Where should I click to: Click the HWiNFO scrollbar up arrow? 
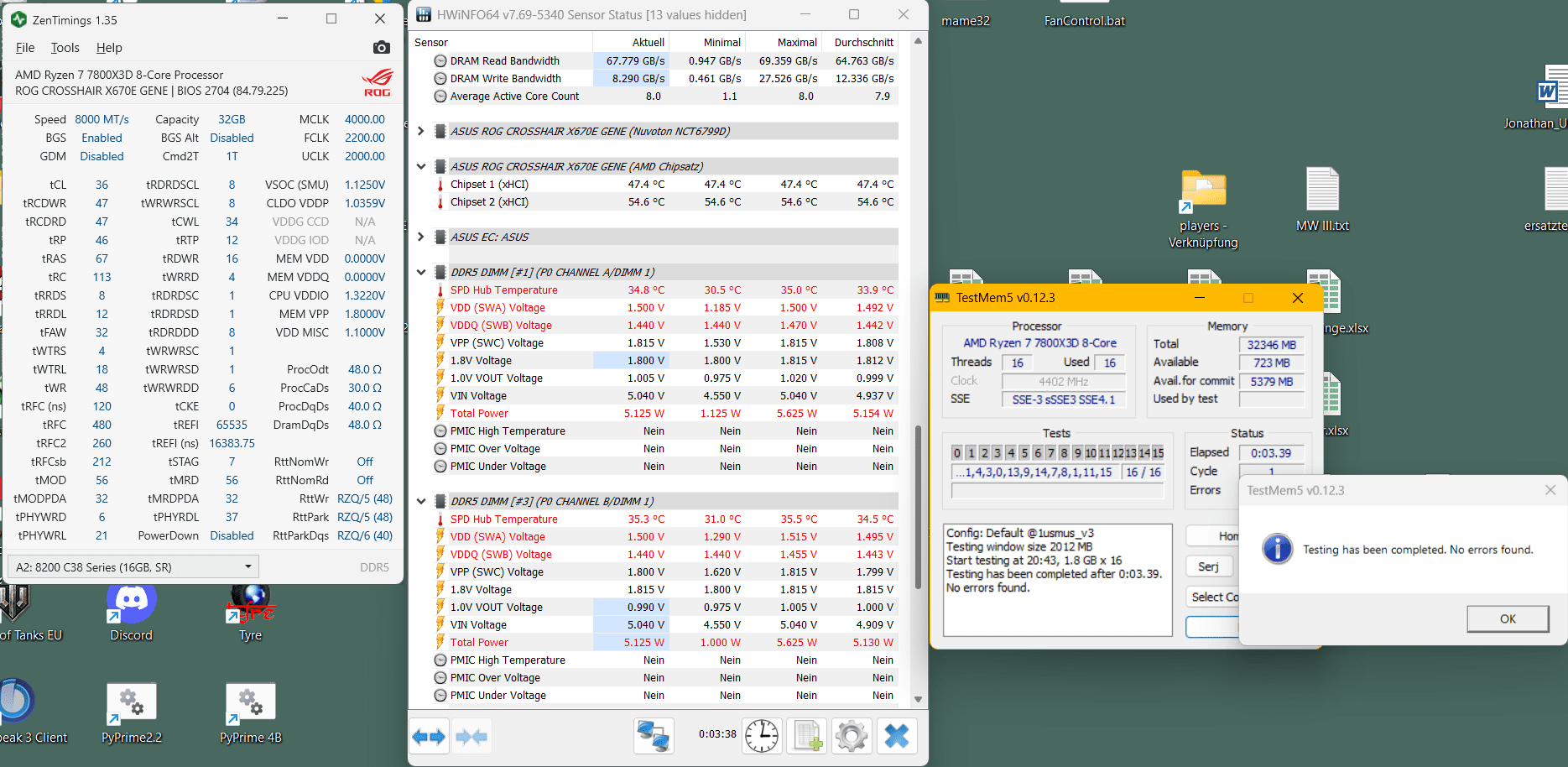tap(918, 41)
